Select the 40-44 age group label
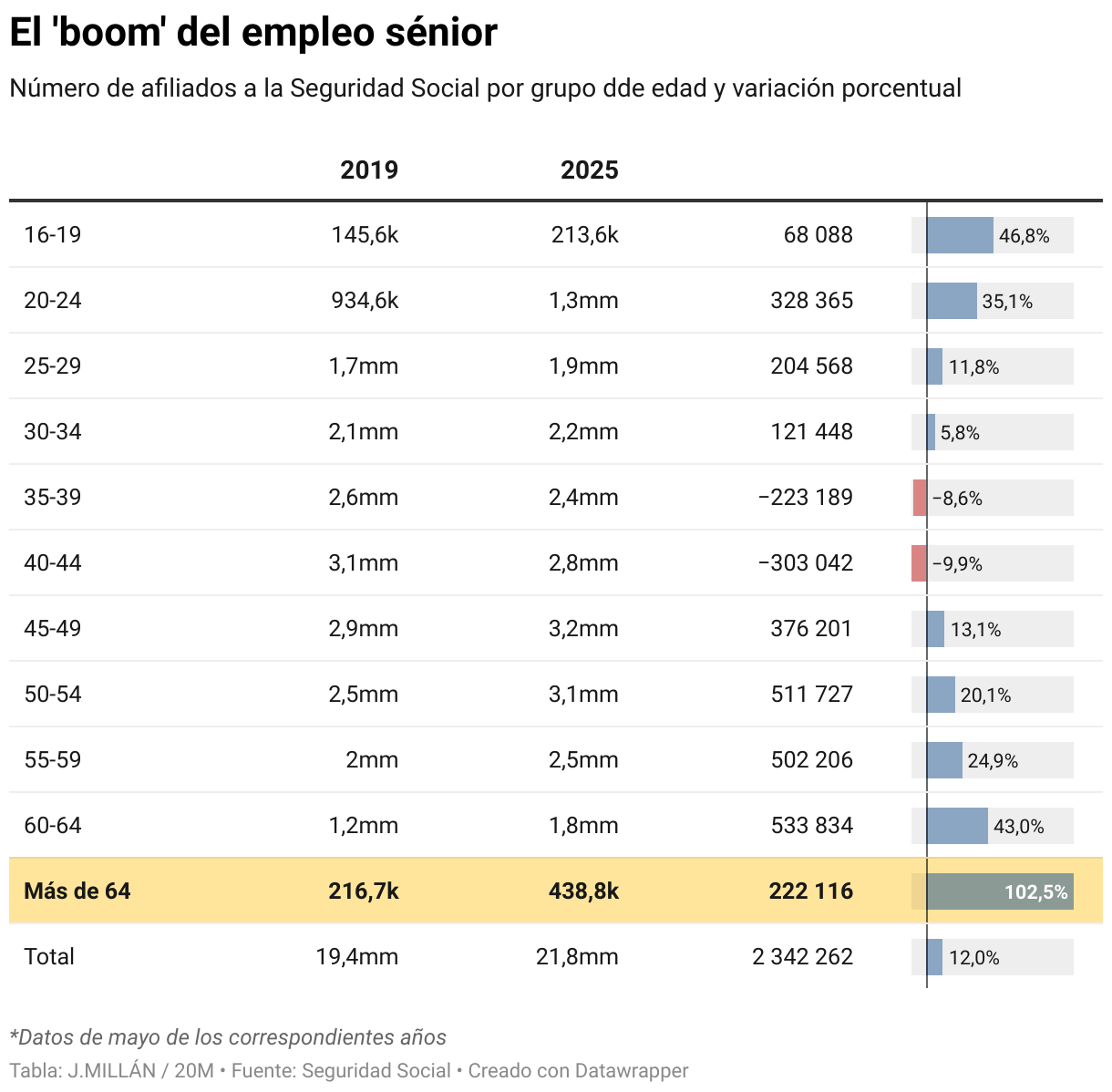 point(53,563)
